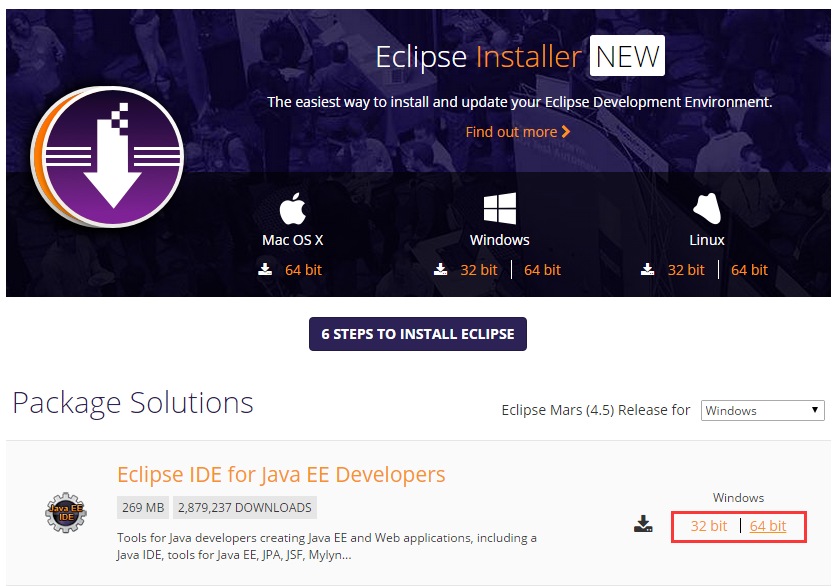The height and width of the screenshot is (586, 836).
Task: Download Linux 32 bit installer
Action: click(686, 270)
